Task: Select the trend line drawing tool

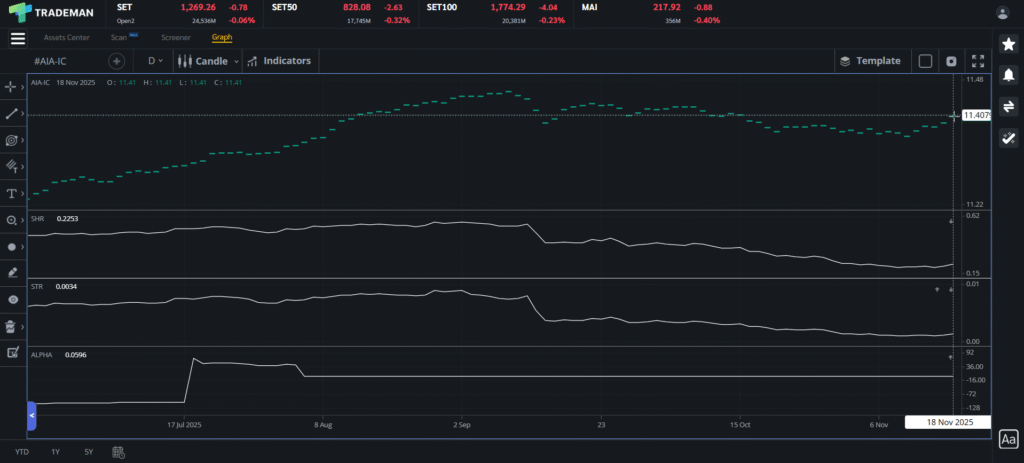Action: [x=12, y=114]
